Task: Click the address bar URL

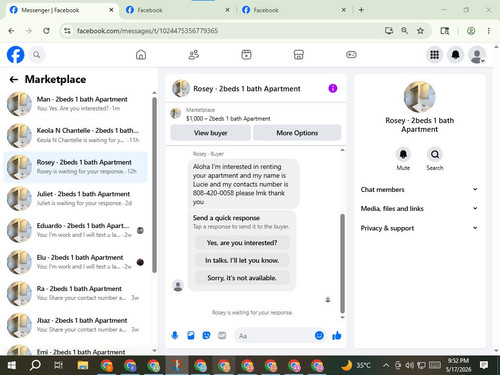Action: (x=147, y=31)
